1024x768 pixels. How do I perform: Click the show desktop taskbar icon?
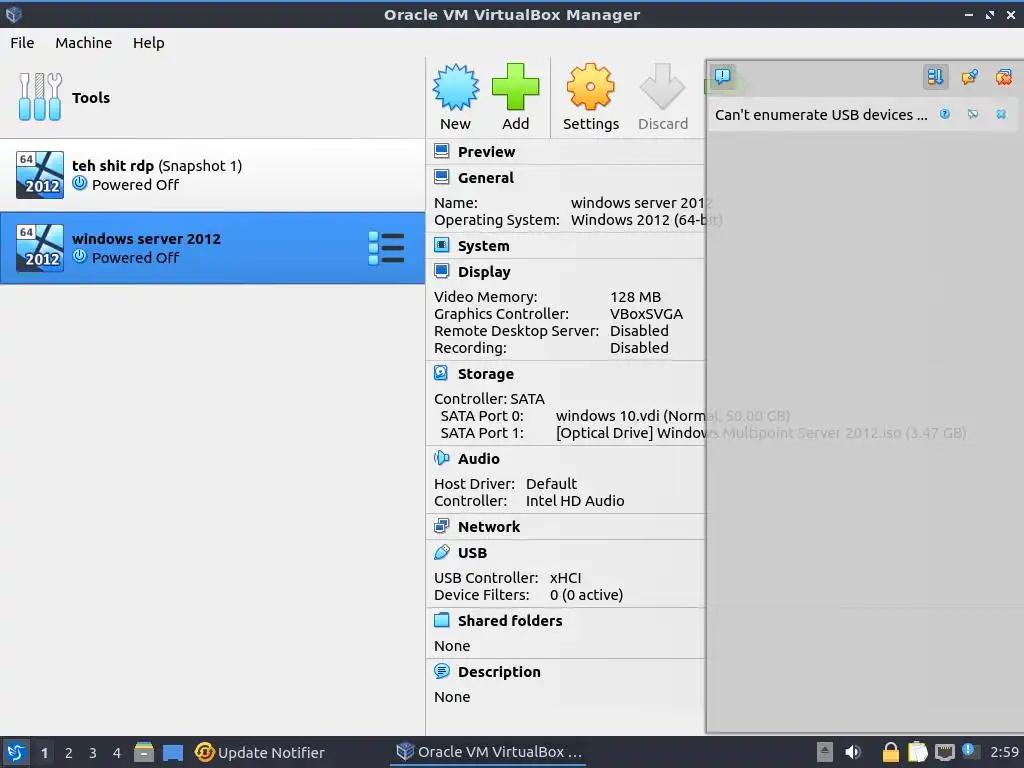tap(172, 752)
